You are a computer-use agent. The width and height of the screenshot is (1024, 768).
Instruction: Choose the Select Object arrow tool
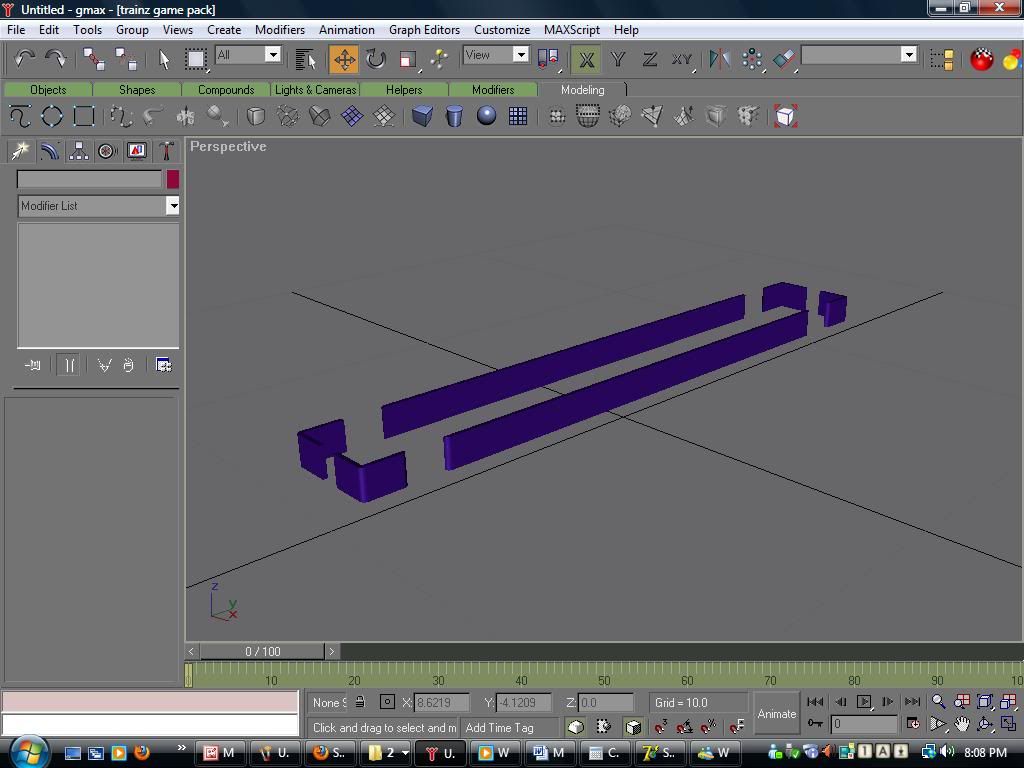pos(164,59)
